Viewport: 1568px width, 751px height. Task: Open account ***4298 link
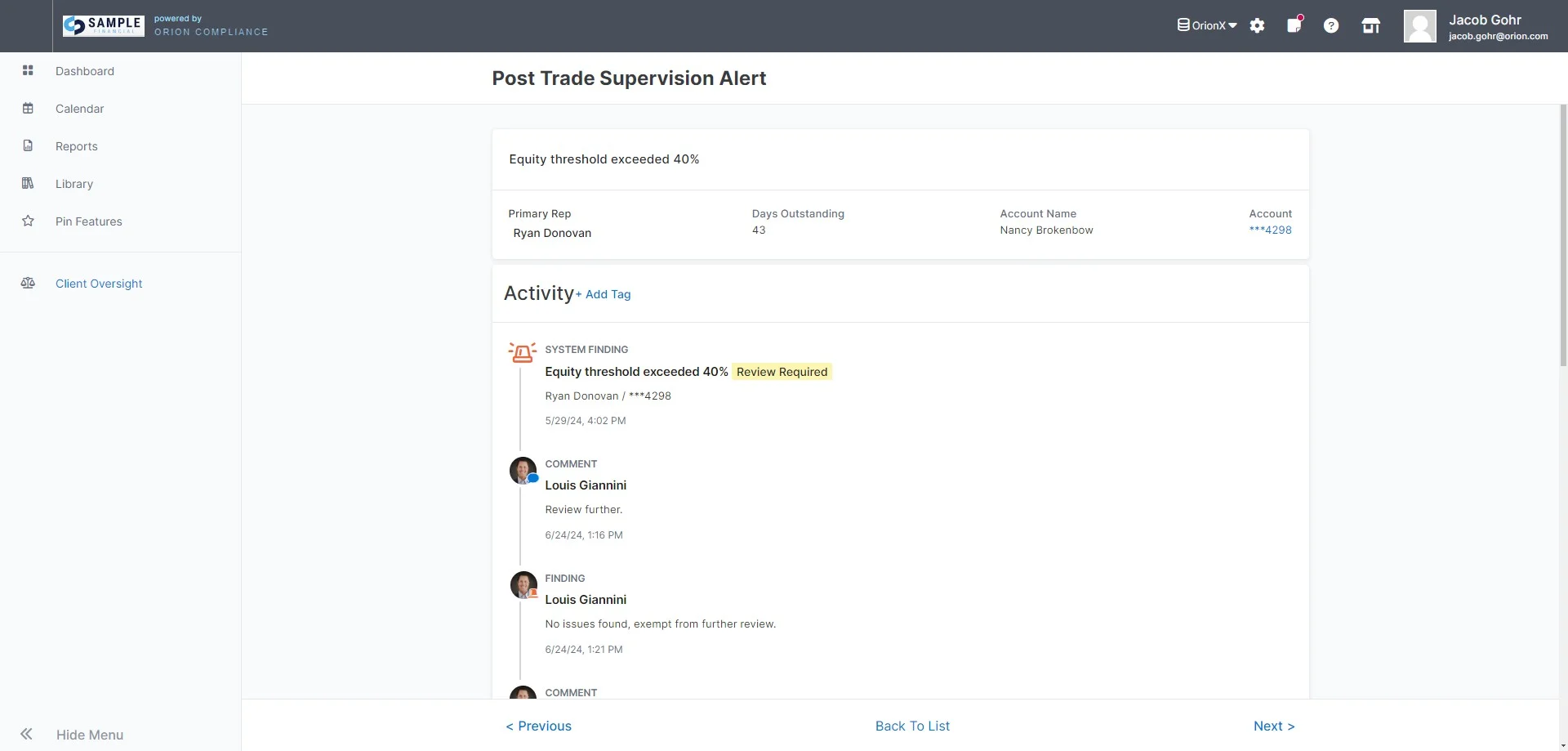point(1270,230)
